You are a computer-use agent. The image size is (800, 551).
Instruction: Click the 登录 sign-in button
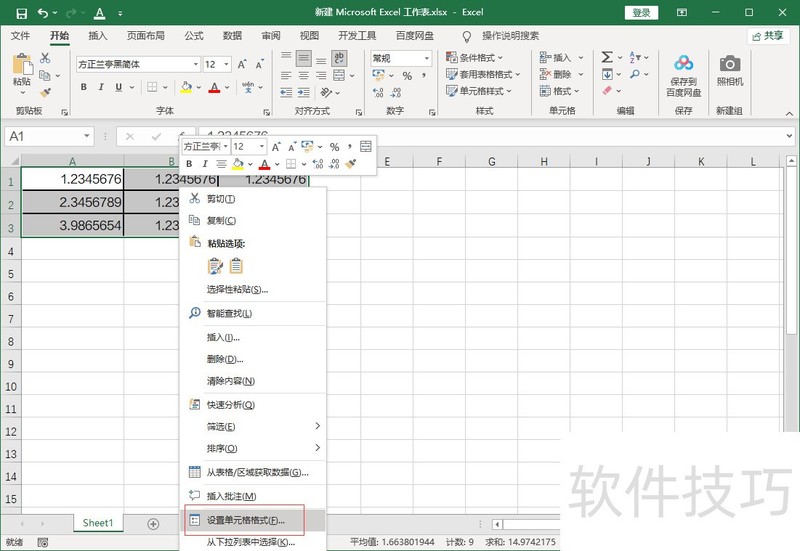coord(641,13)
